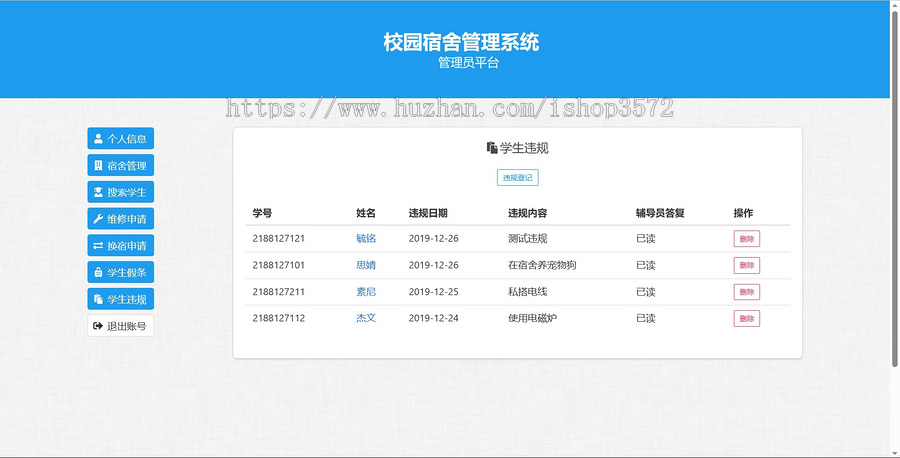
Task: Click violation text 使用电磁炉
Action: pyautogui.click(x=532, y=318)
